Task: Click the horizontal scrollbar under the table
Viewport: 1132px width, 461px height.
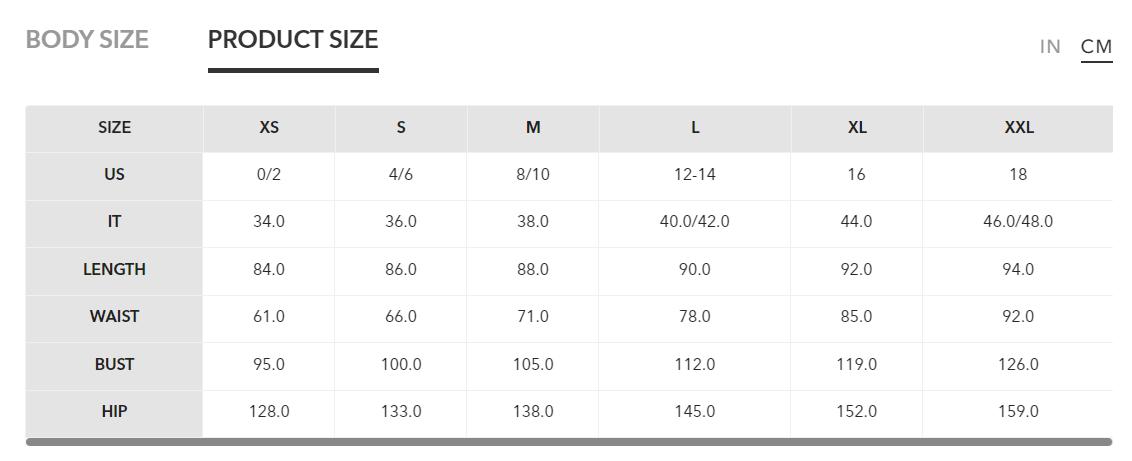Action: click(x=568, y=441)
